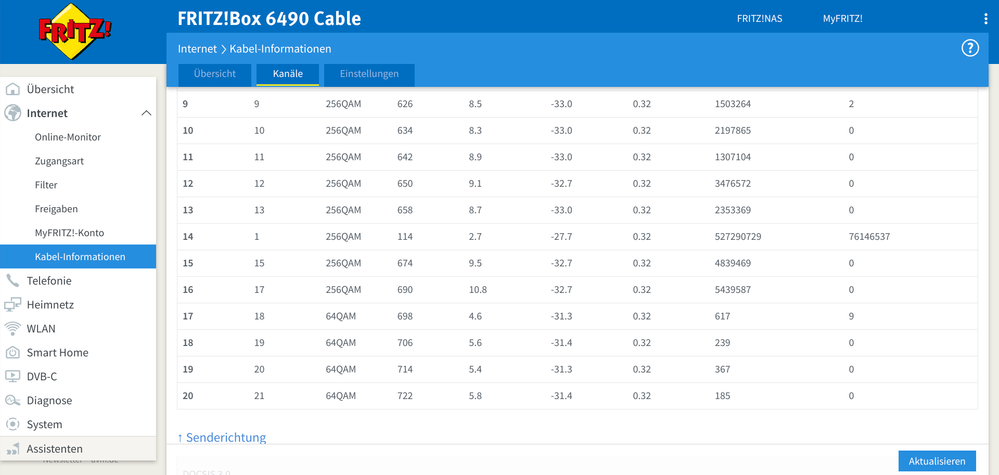The width and height of the screenshot is (999, 475).
Task: Open the FRITZ!NAS link
Action: (759, 19)
